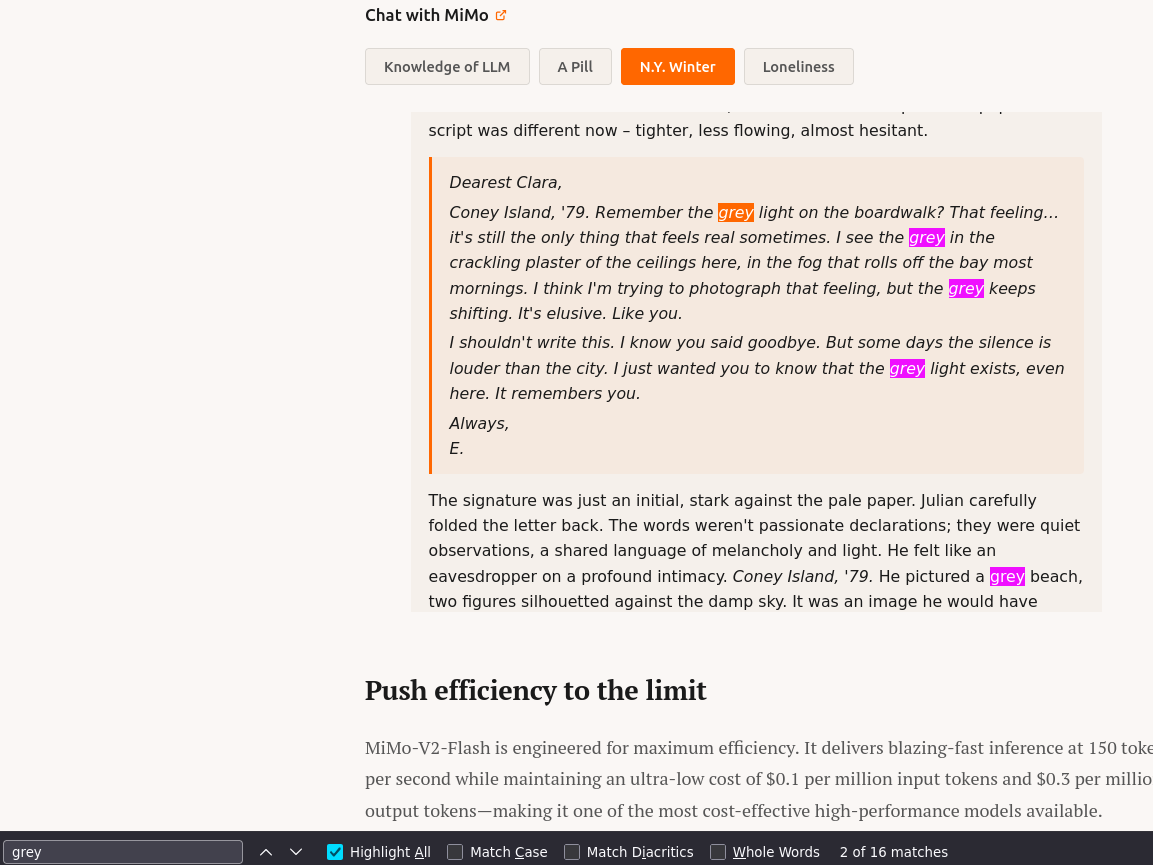
Task: Select the N.Y. Winter tab
Action: pyautogui.click(x=677, y=67)
